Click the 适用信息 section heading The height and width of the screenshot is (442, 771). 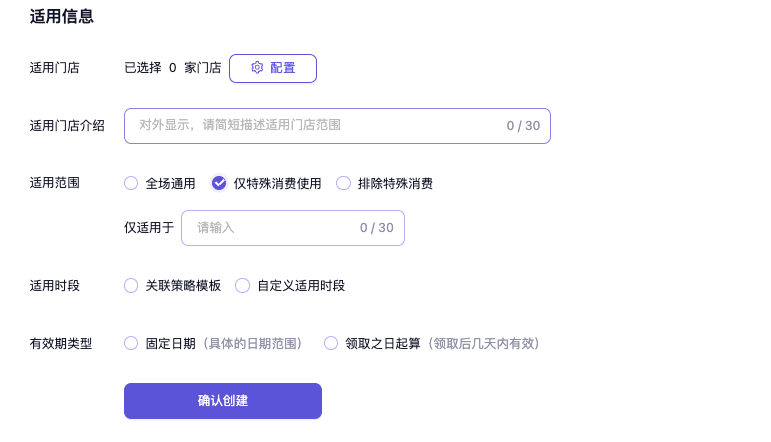click(62, 17)
